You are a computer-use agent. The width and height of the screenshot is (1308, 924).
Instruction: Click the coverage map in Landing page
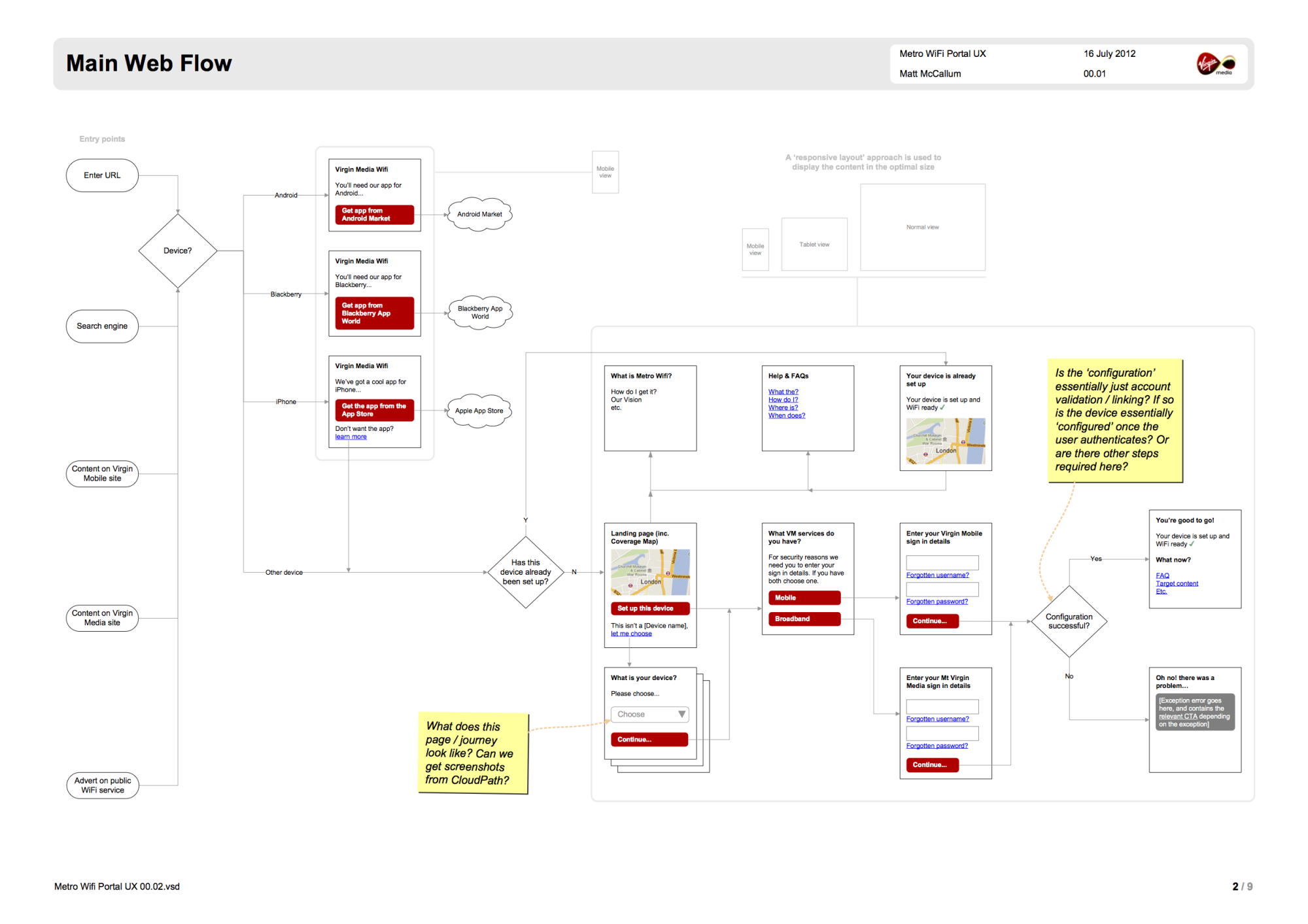pos(650,572)
